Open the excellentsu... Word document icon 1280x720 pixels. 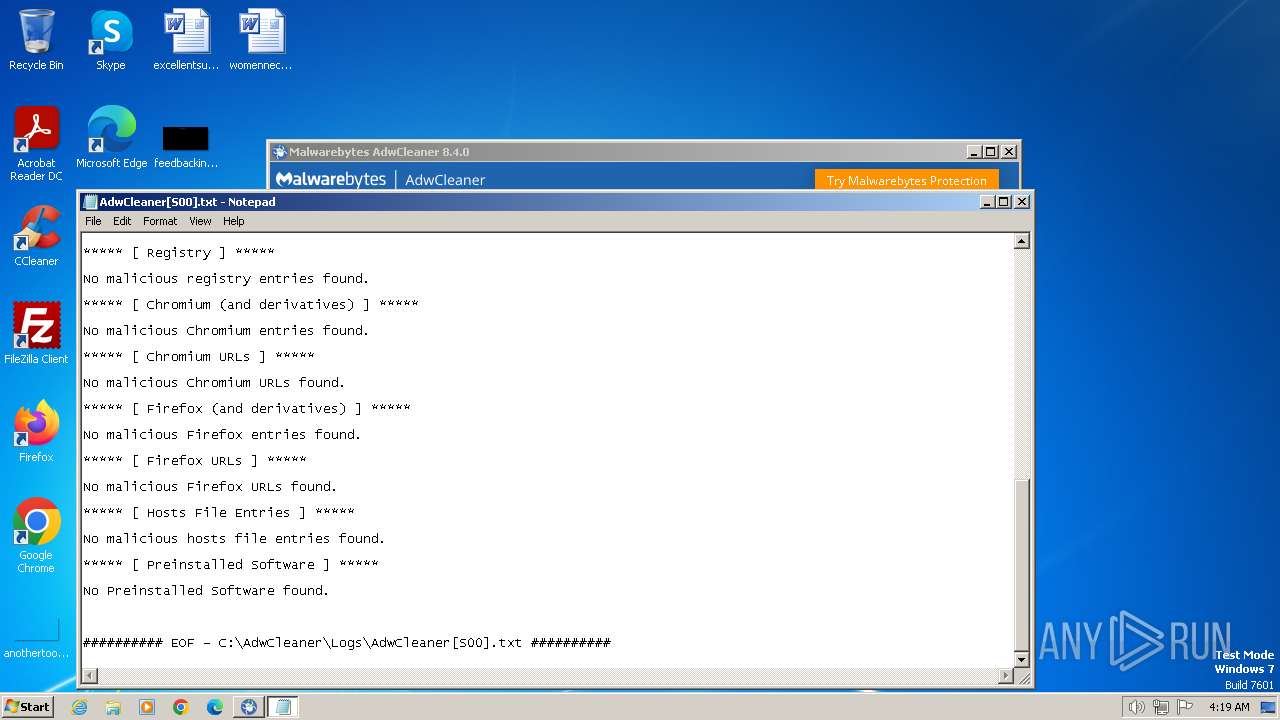tap(186, 40)
